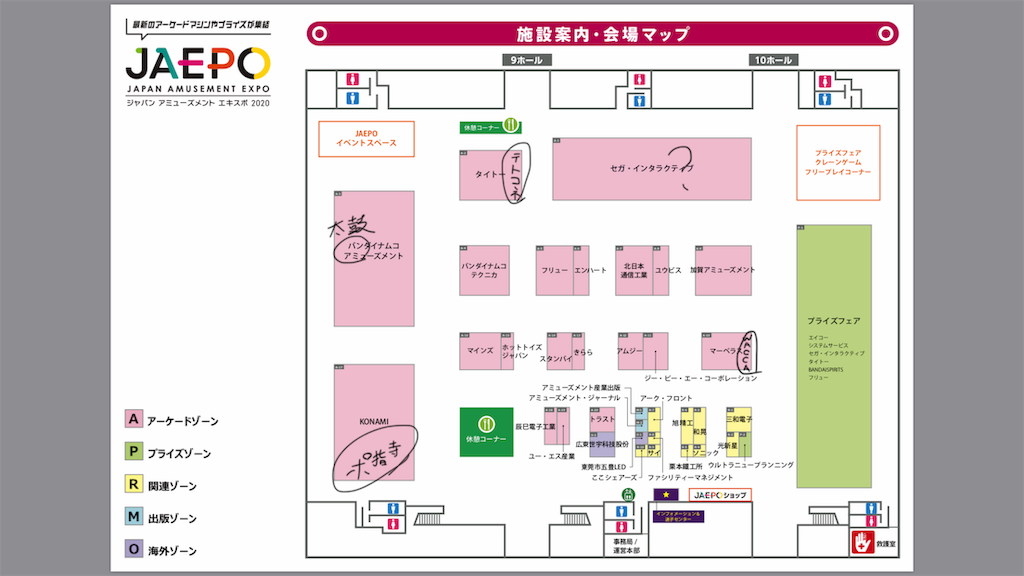
Task: Click the フリュー booth
Action: click(x=554, y=270)
